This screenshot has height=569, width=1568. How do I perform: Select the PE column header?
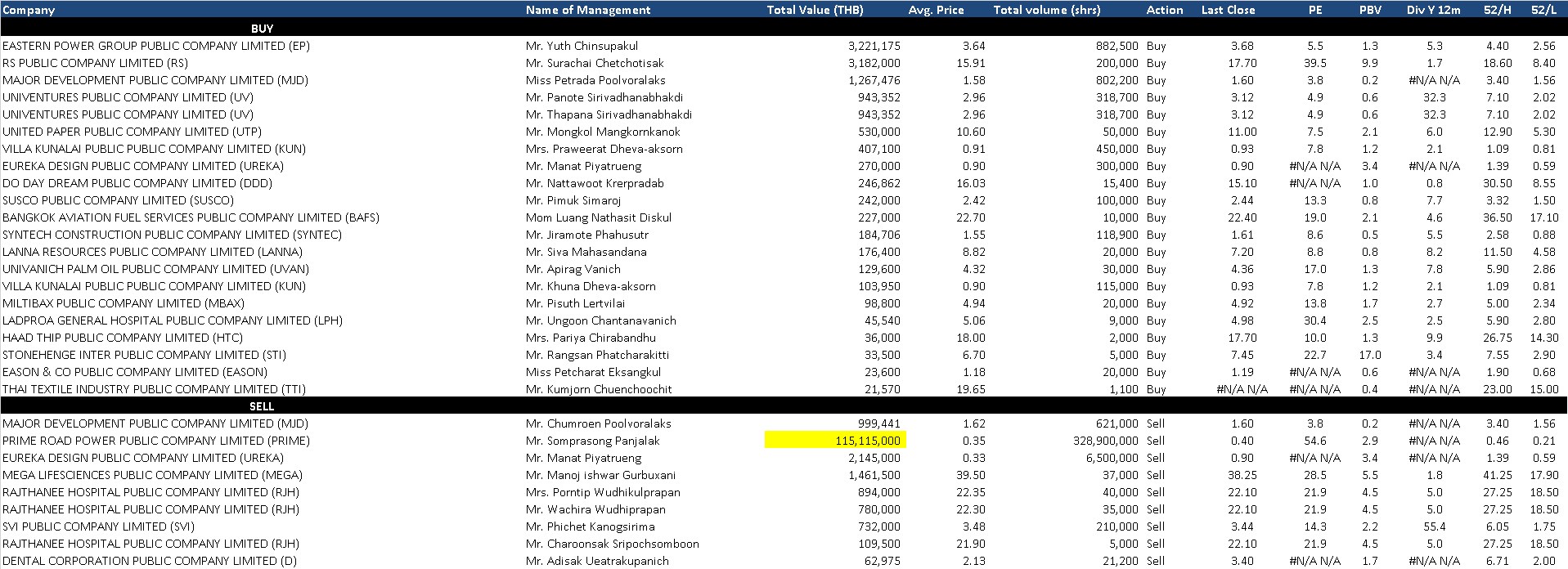(1314, 10)
